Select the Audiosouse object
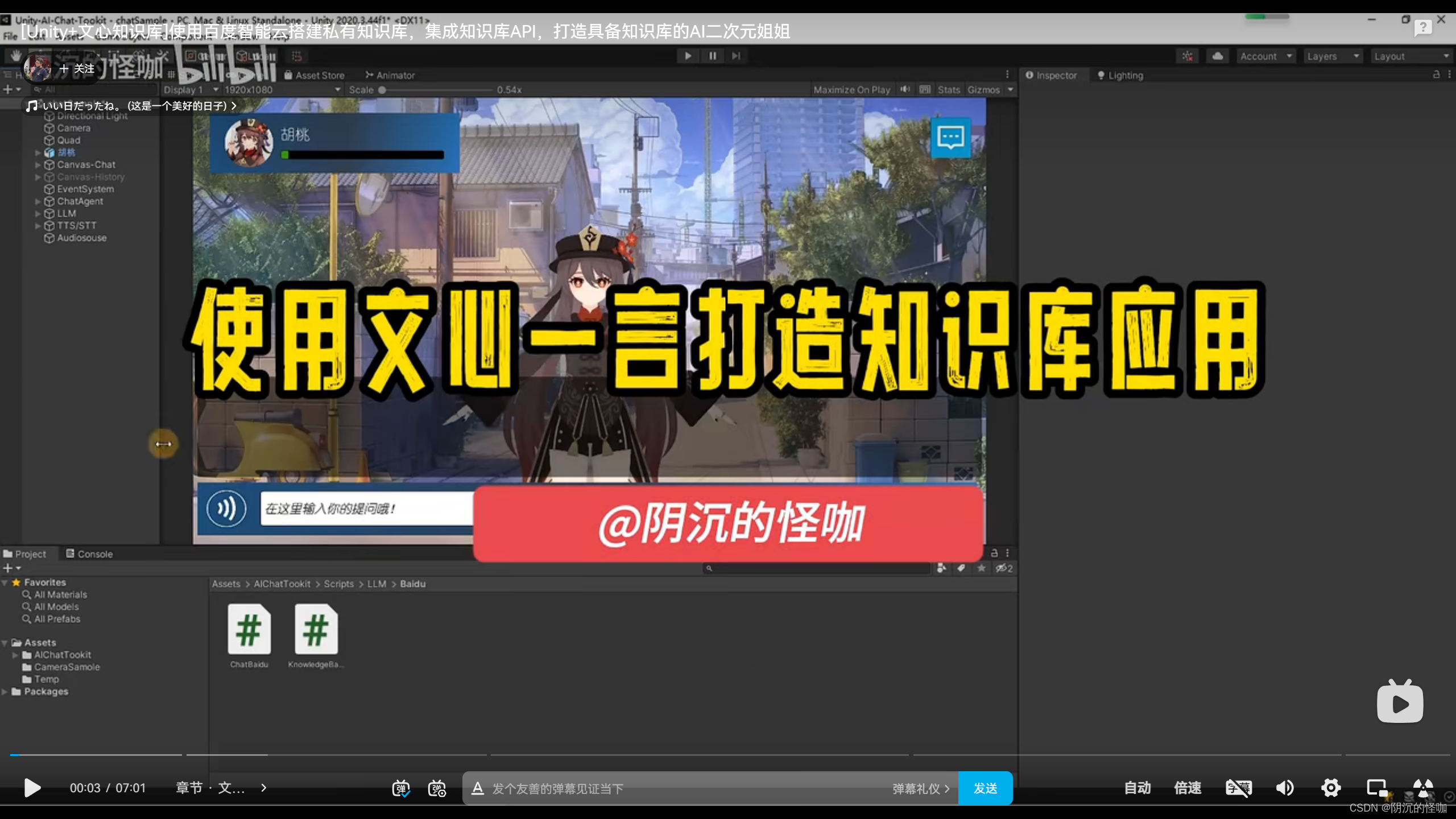The height and width of the screenshot is (819, 1456). coord(81,238)
